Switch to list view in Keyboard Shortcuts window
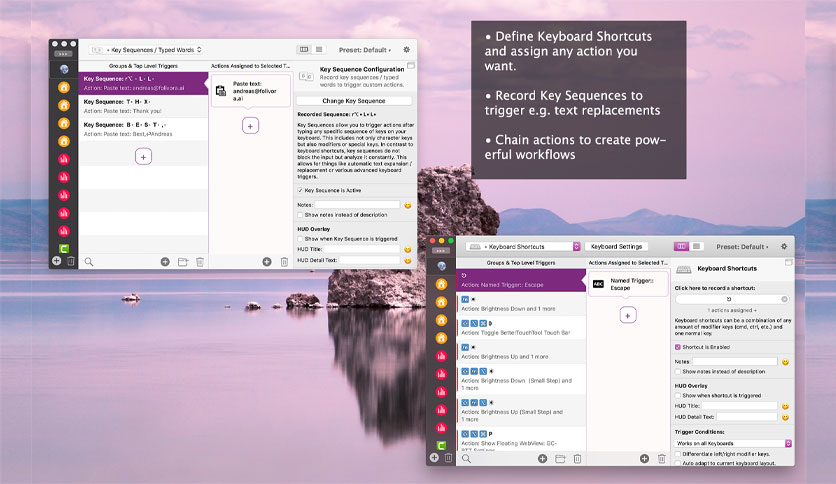This screenshot has height=484, width=836. pyautogui.click(x=696, y=246)
